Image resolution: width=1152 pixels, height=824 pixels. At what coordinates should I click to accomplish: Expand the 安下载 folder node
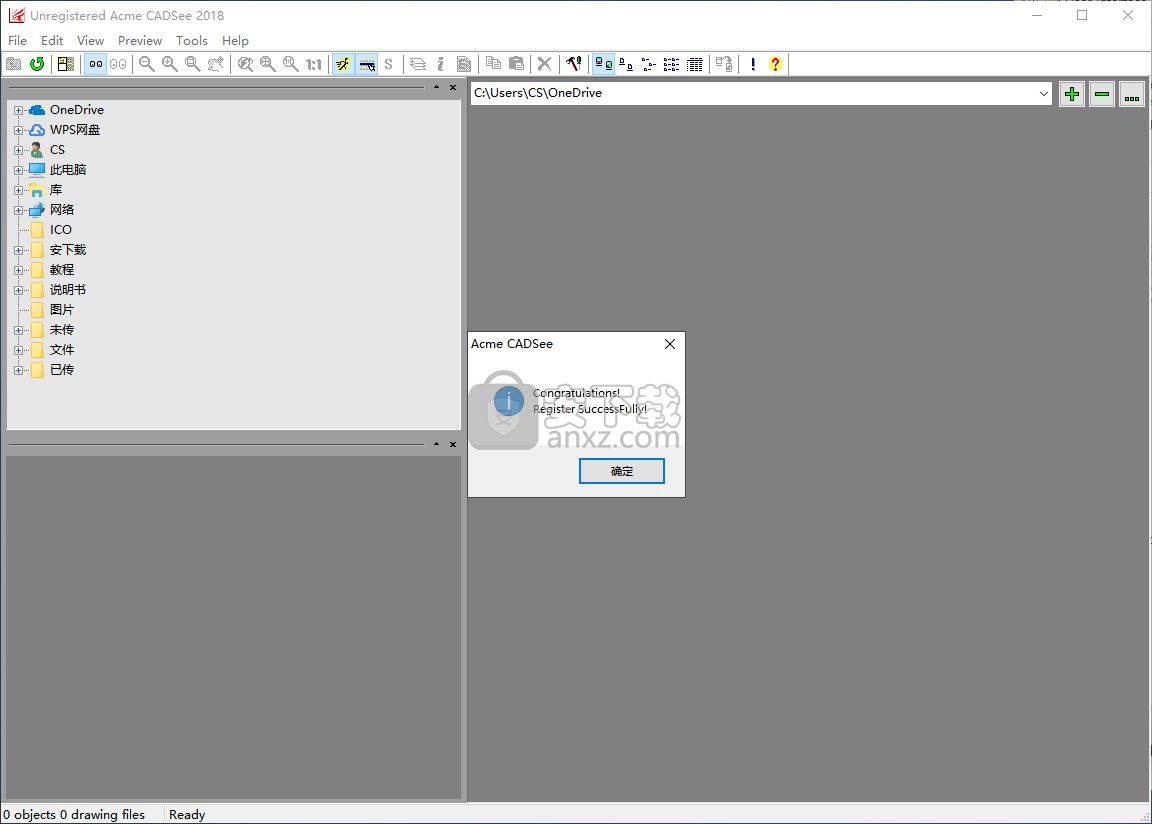tap(18, 250)
